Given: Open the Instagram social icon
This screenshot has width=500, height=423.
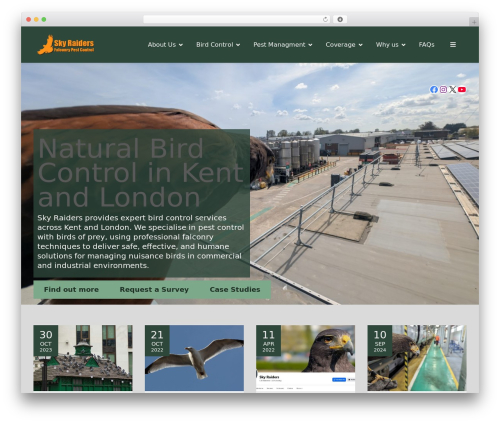Looking at the screenshot, I should click(443, 89).
